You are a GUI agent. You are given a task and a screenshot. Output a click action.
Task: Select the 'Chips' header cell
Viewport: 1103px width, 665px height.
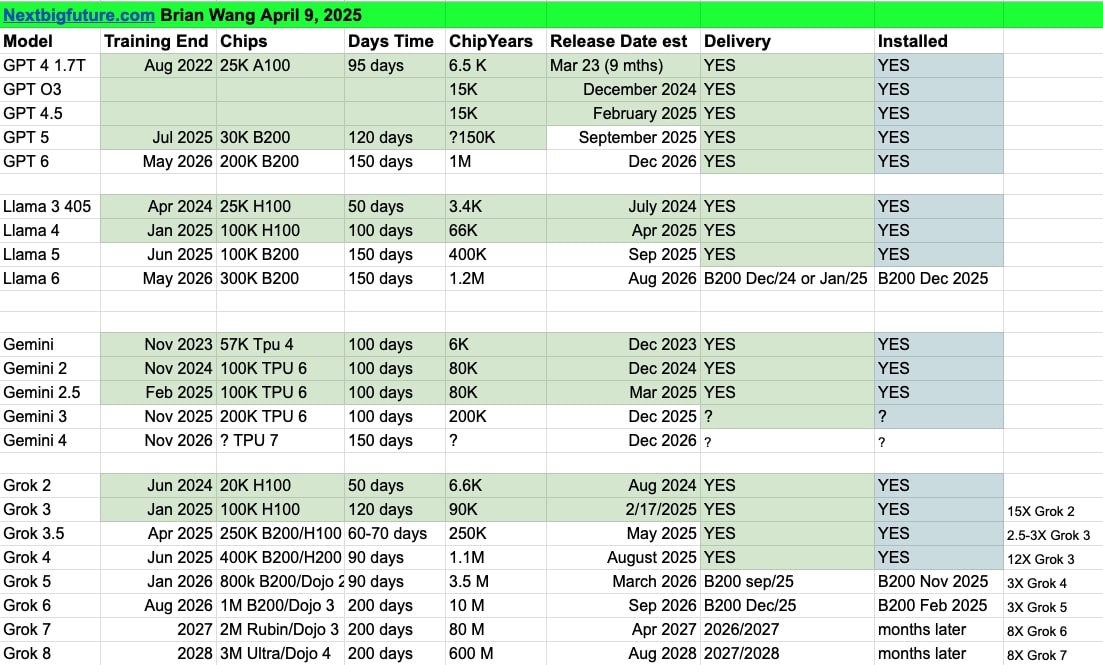[280, 41]
